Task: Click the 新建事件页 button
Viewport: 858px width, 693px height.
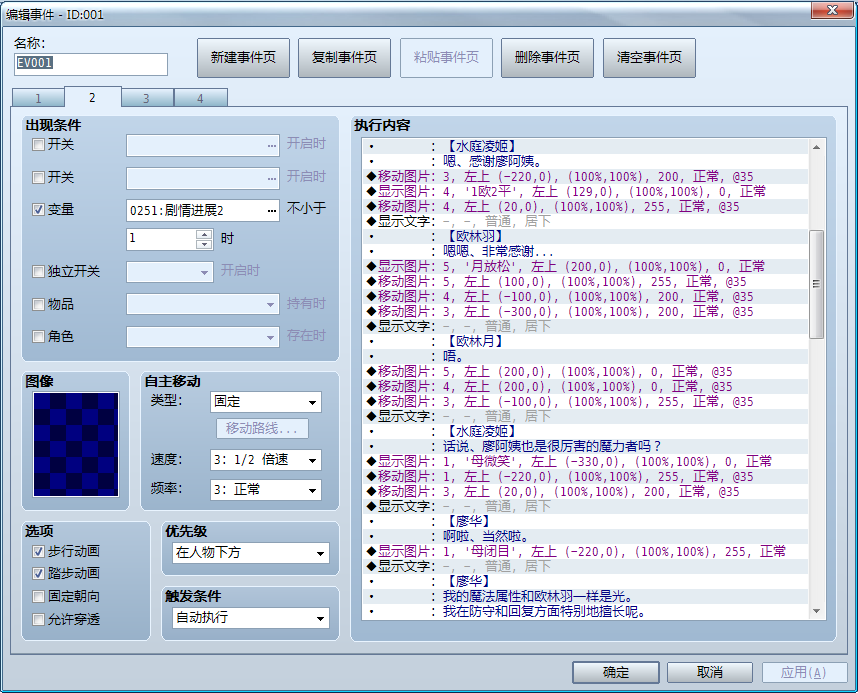Action: point(243,57)
